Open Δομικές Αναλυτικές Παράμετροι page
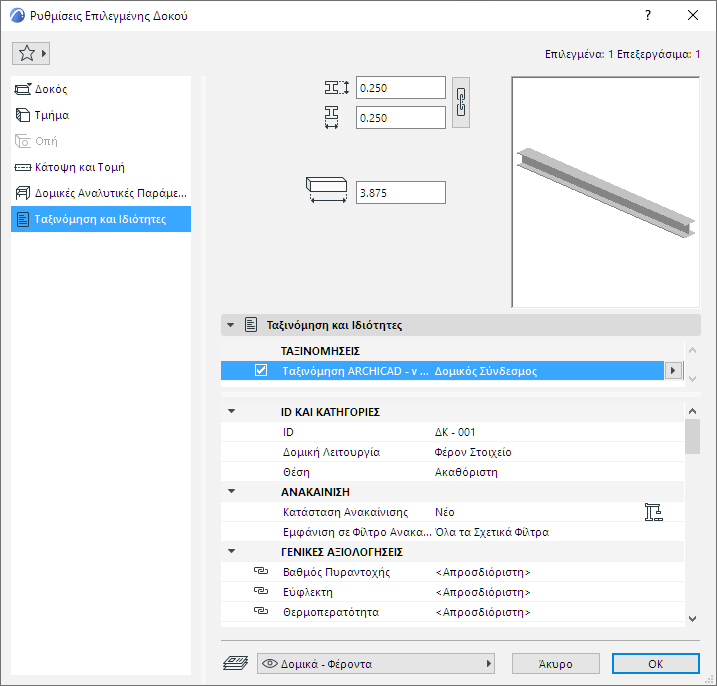The height and width of the screenshot is (686, 717). (101, 193)
